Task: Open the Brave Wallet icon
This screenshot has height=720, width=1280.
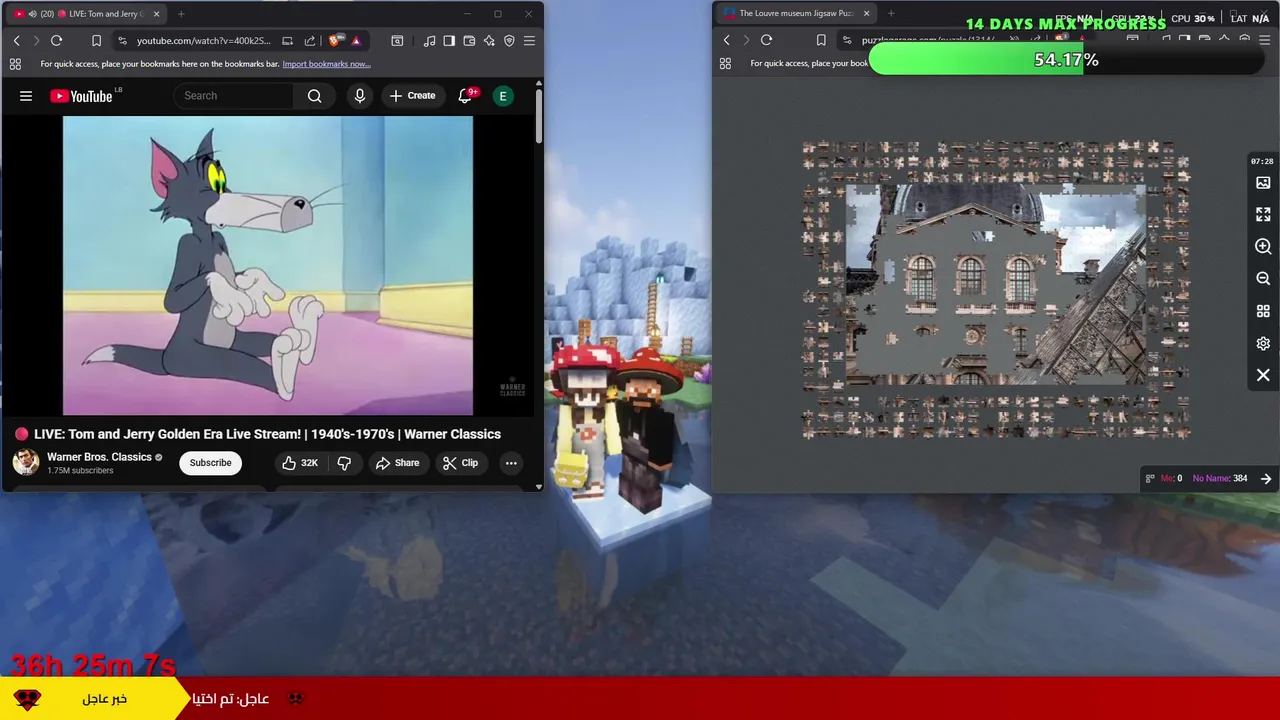Action: click(469, 40)
